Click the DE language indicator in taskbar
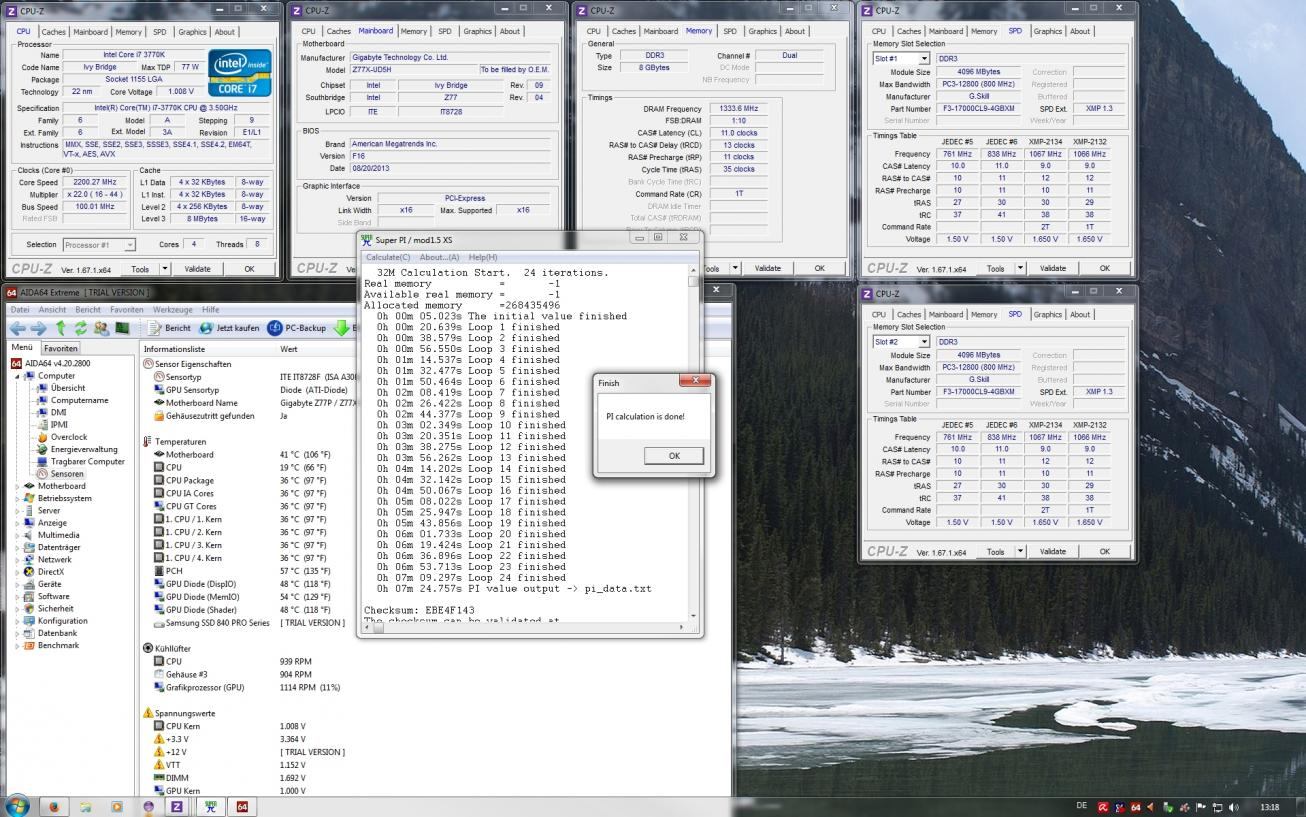Image resolution: width=1306 pixels, height=817 pixels. [x=1082, y=806]
